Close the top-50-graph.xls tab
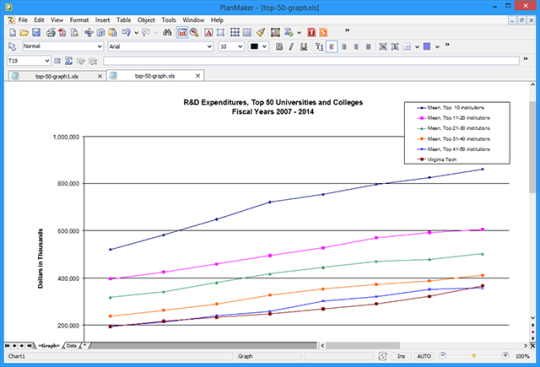This screenshot has height=367, width=540. (x=198, y=76)
